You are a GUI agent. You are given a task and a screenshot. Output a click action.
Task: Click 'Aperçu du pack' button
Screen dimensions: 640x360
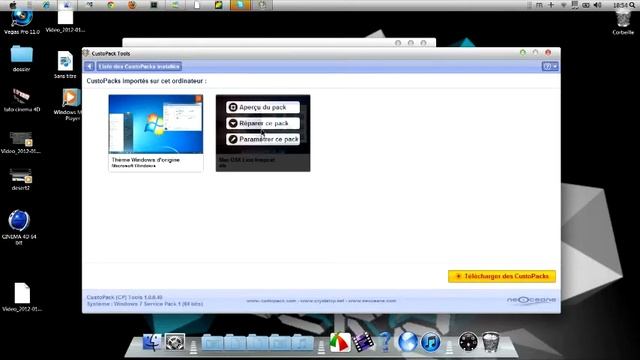263,107
